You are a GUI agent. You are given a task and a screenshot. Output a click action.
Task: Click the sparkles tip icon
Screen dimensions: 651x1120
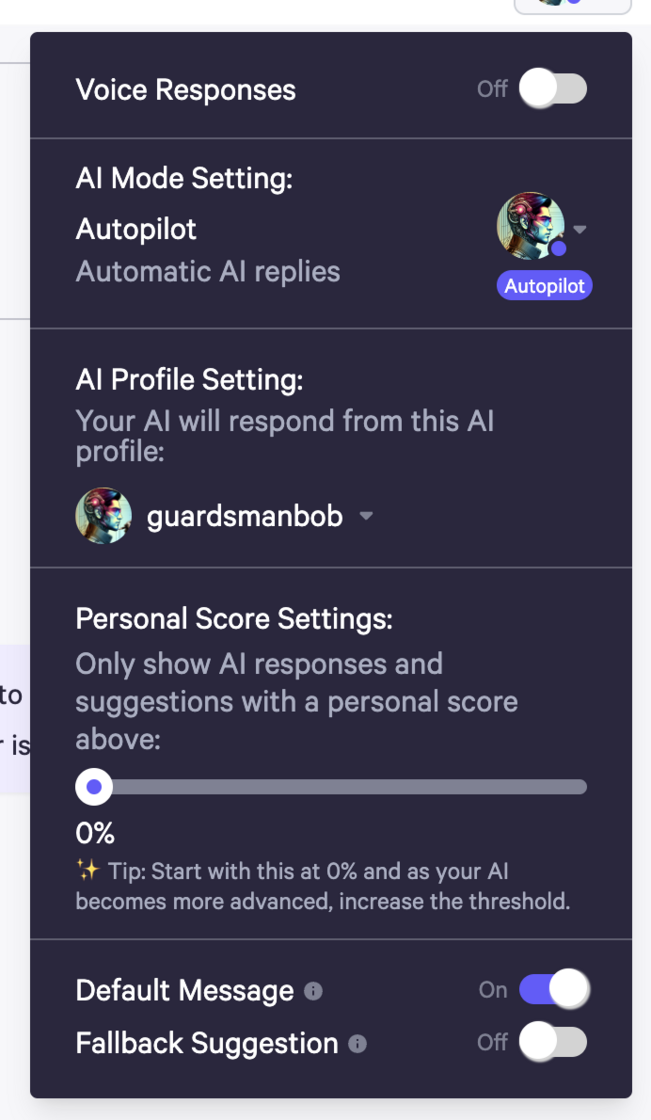click(87, 870)
